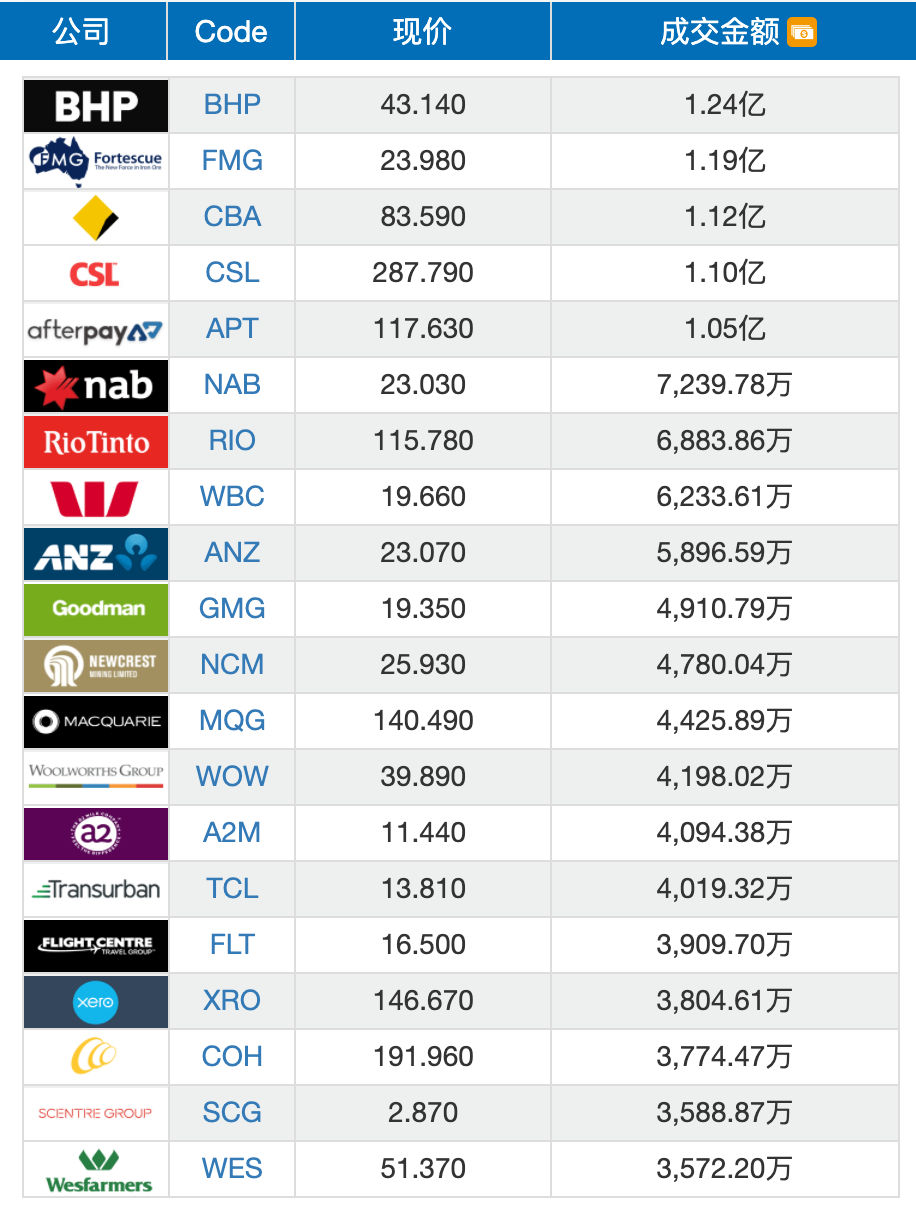Sort by the 现价 column header
The image size is (916, 1208).
[x=423, y=31]
